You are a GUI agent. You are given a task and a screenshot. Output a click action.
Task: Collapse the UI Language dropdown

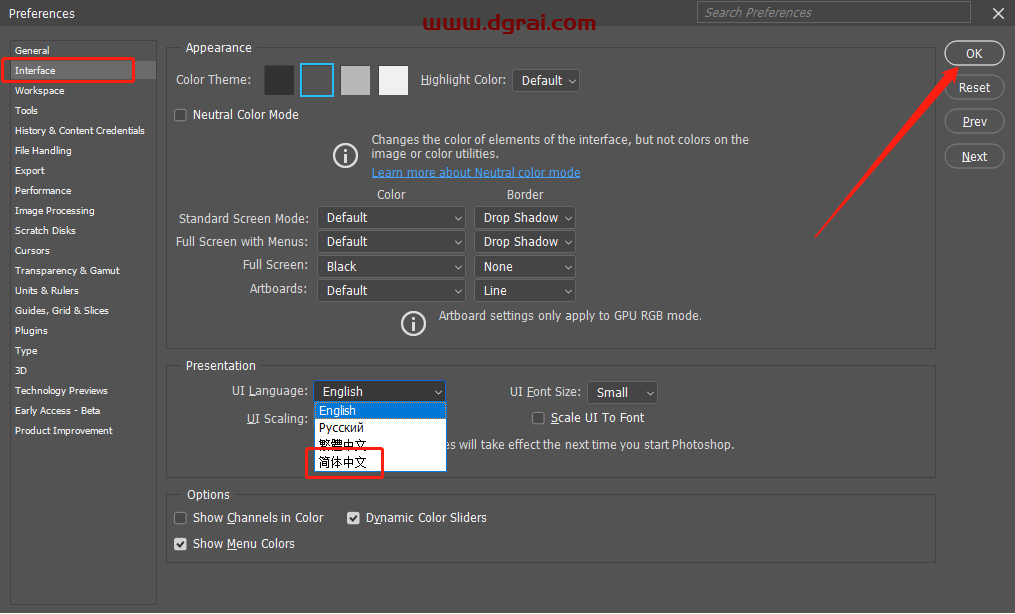380,391
